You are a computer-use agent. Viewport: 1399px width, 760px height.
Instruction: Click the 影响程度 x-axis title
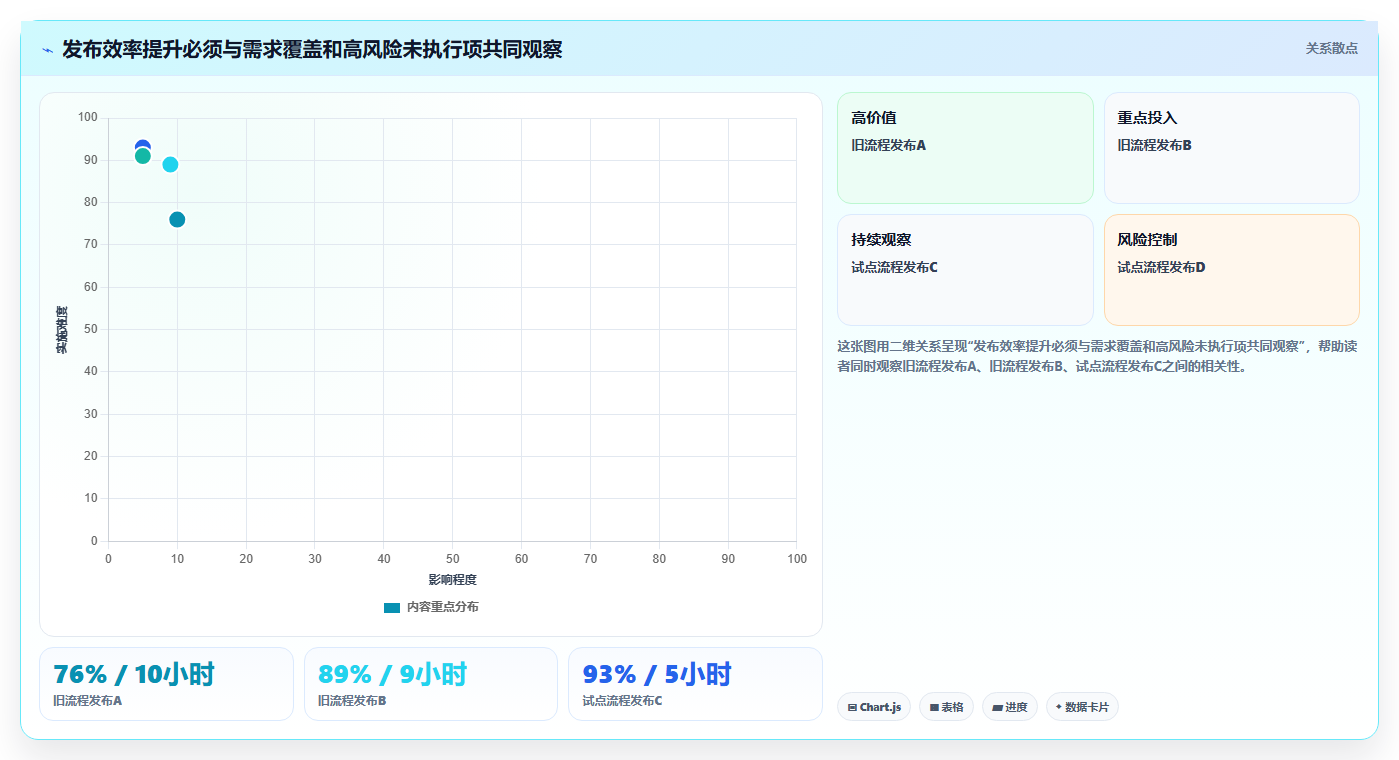pyautogui.click(x=452, y=580)
